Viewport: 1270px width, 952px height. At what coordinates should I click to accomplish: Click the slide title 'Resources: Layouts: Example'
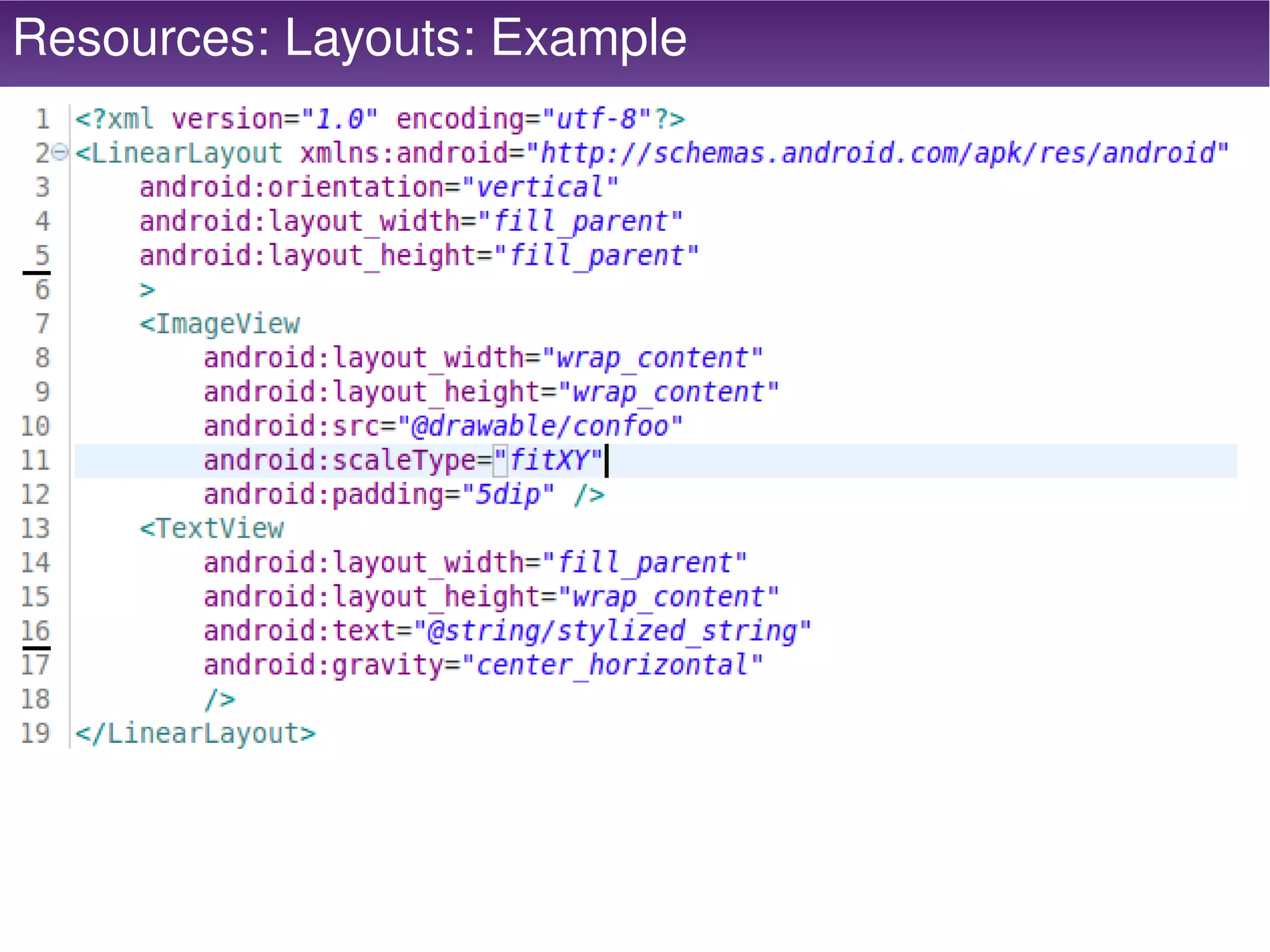tap(350, 38)
